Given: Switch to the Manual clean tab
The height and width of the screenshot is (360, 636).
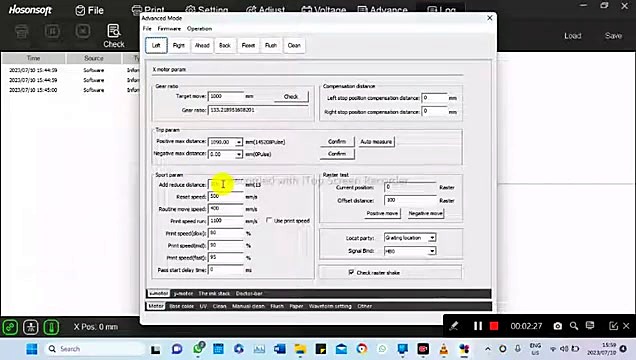Looking at the screenshot, I should click(248, 306).
